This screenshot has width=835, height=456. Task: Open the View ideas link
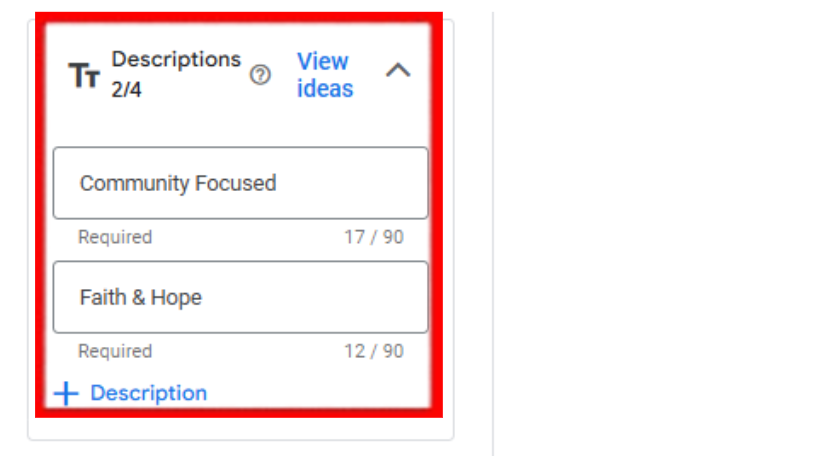(x=325, y=75)
